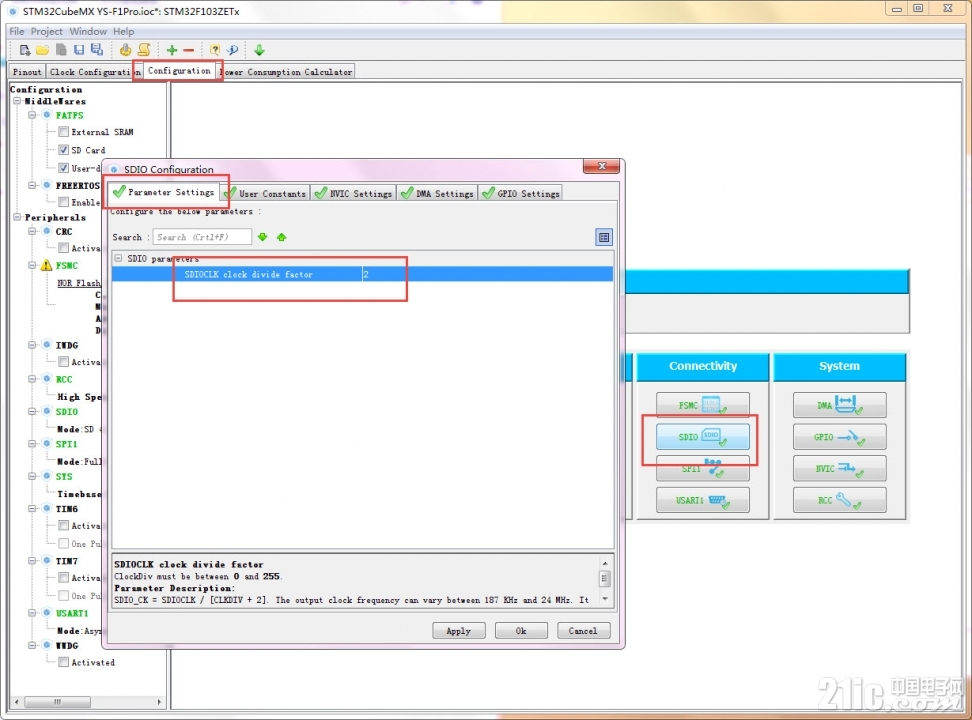Viewport: 972px width, 720px height.
Task: Click the green search-next down arrow
Action: coord(263,237)
